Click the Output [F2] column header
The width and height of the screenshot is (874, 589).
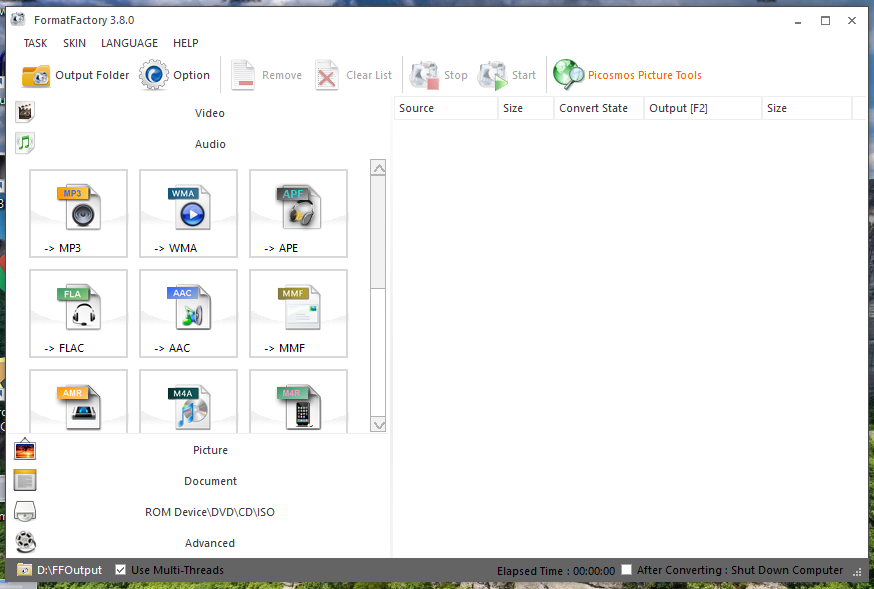702,108
